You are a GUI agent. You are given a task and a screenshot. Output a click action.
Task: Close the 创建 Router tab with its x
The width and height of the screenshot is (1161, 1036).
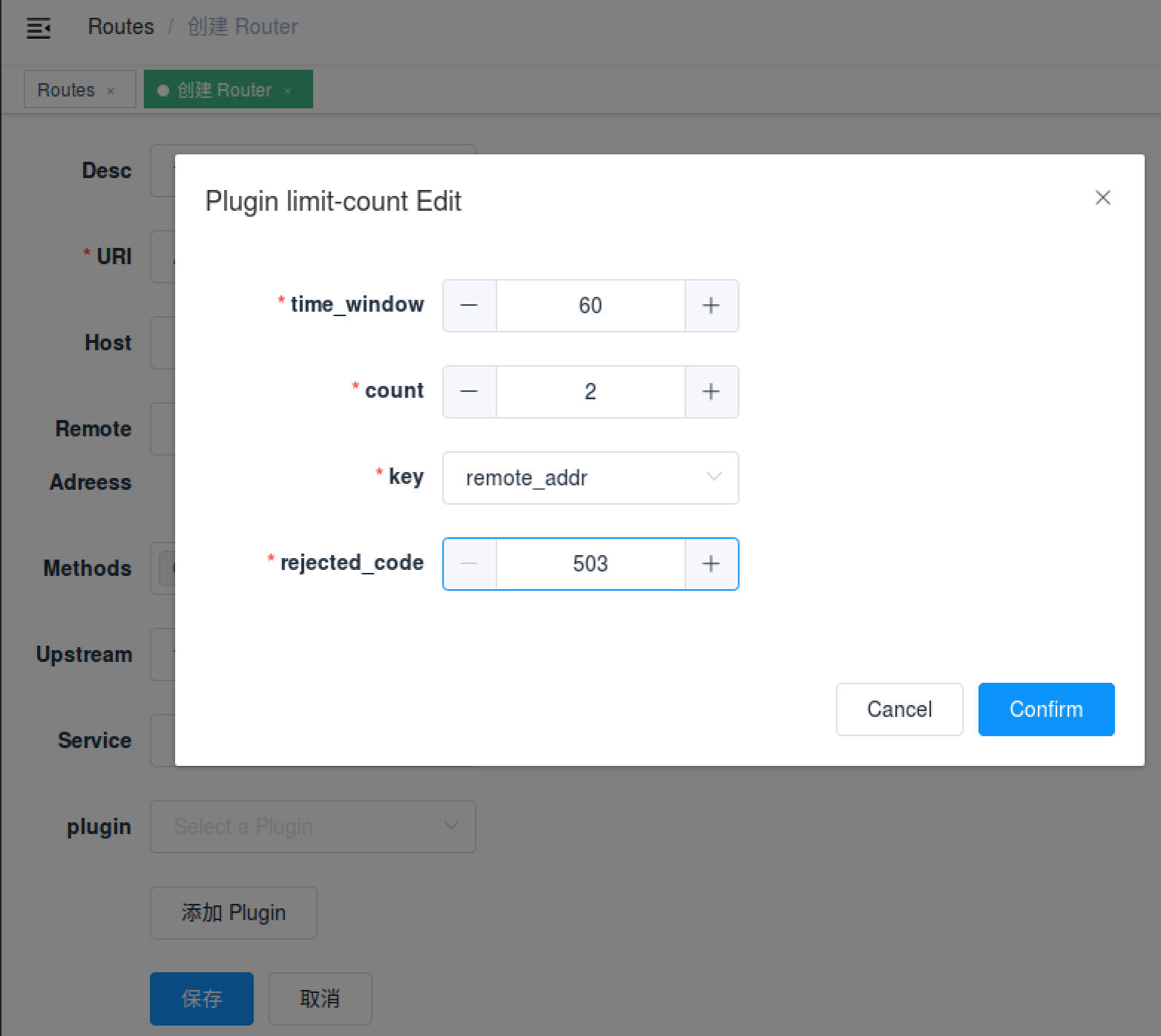pyautogui.click(x=287, y=91)
